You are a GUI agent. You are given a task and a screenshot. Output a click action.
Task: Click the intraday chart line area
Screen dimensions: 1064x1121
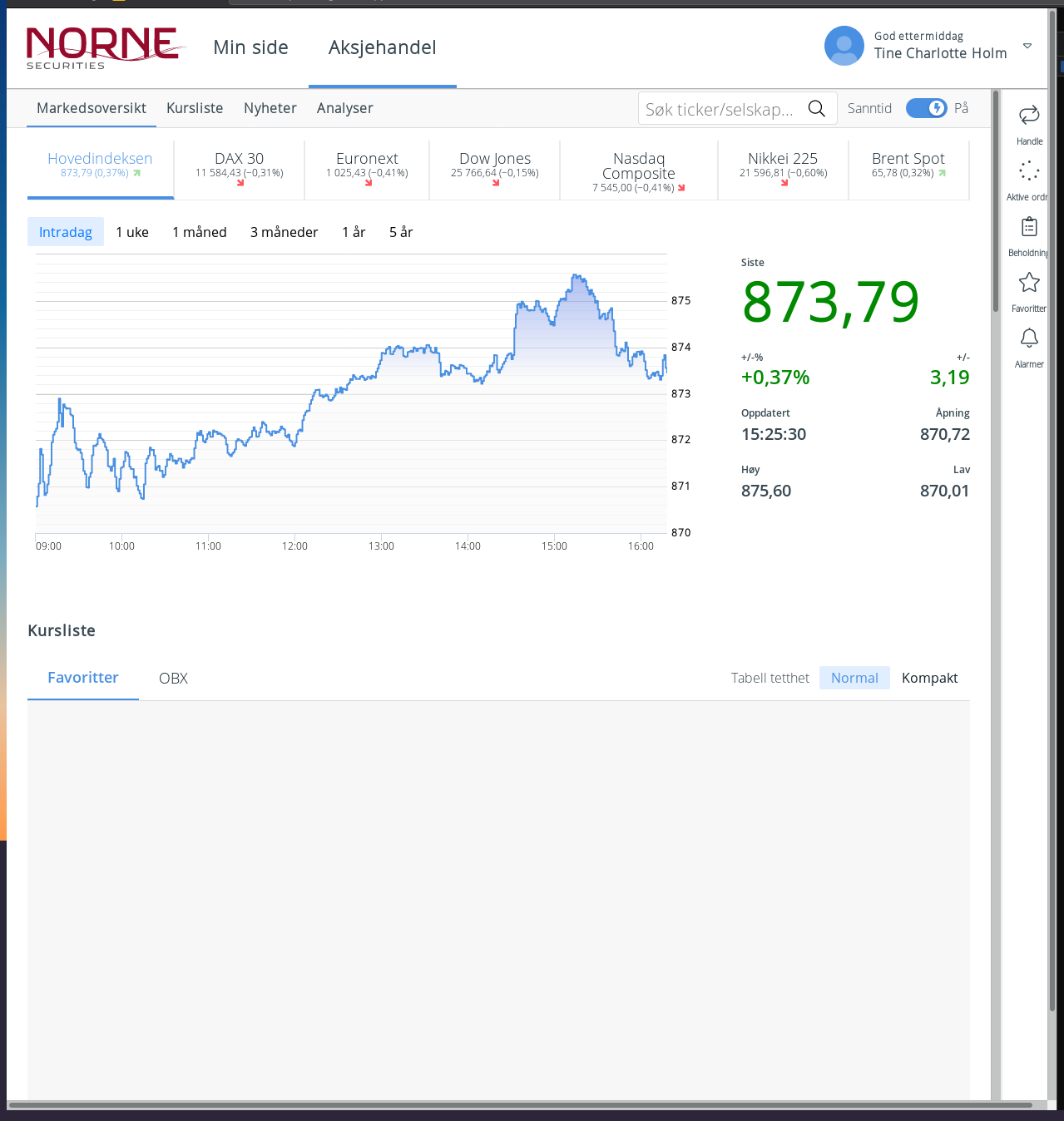pyautogui.click(x=351, y=393)
